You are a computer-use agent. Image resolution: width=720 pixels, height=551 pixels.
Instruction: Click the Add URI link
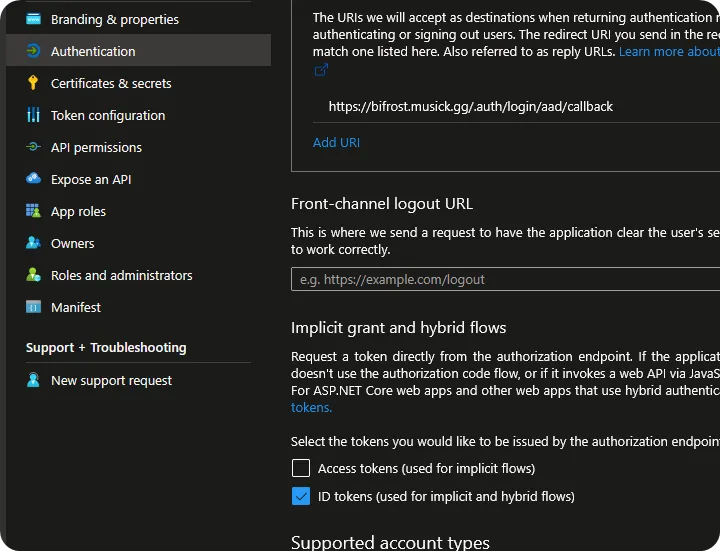336,142
